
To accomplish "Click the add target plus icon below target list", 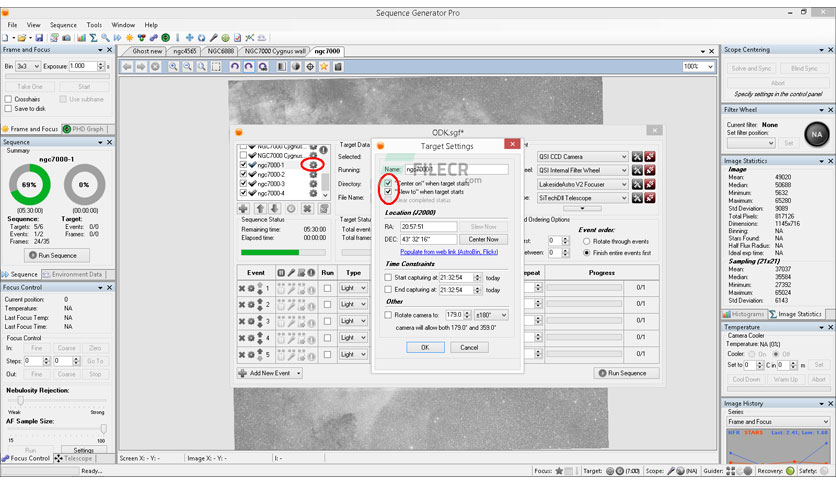I will pyautogui.click(x=244, y=208).
